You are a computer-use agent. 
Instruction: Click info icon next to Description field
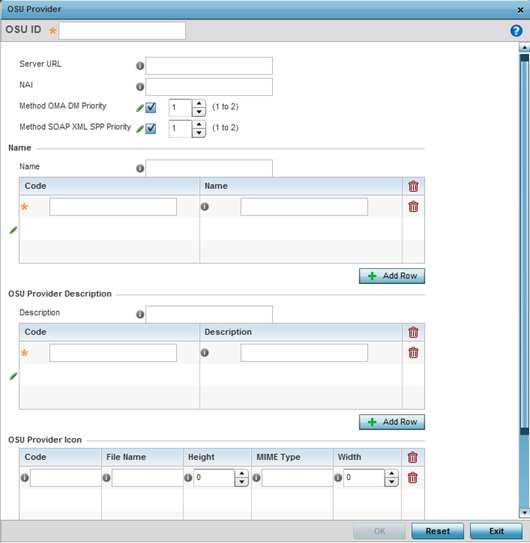pyautogui.click(x=140, y=314)
